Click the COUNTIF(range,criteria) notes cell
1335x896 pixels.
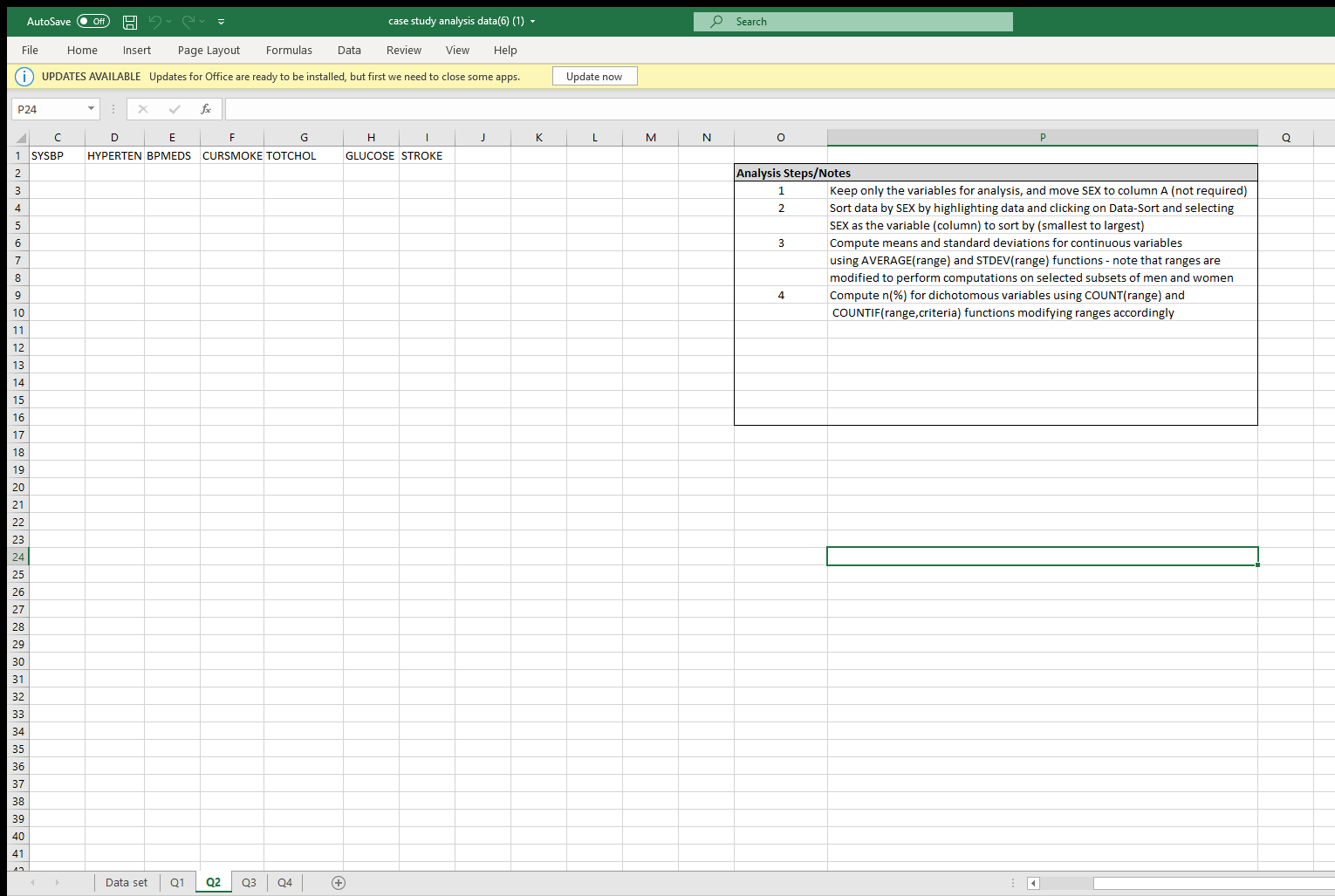[1043, 312]
